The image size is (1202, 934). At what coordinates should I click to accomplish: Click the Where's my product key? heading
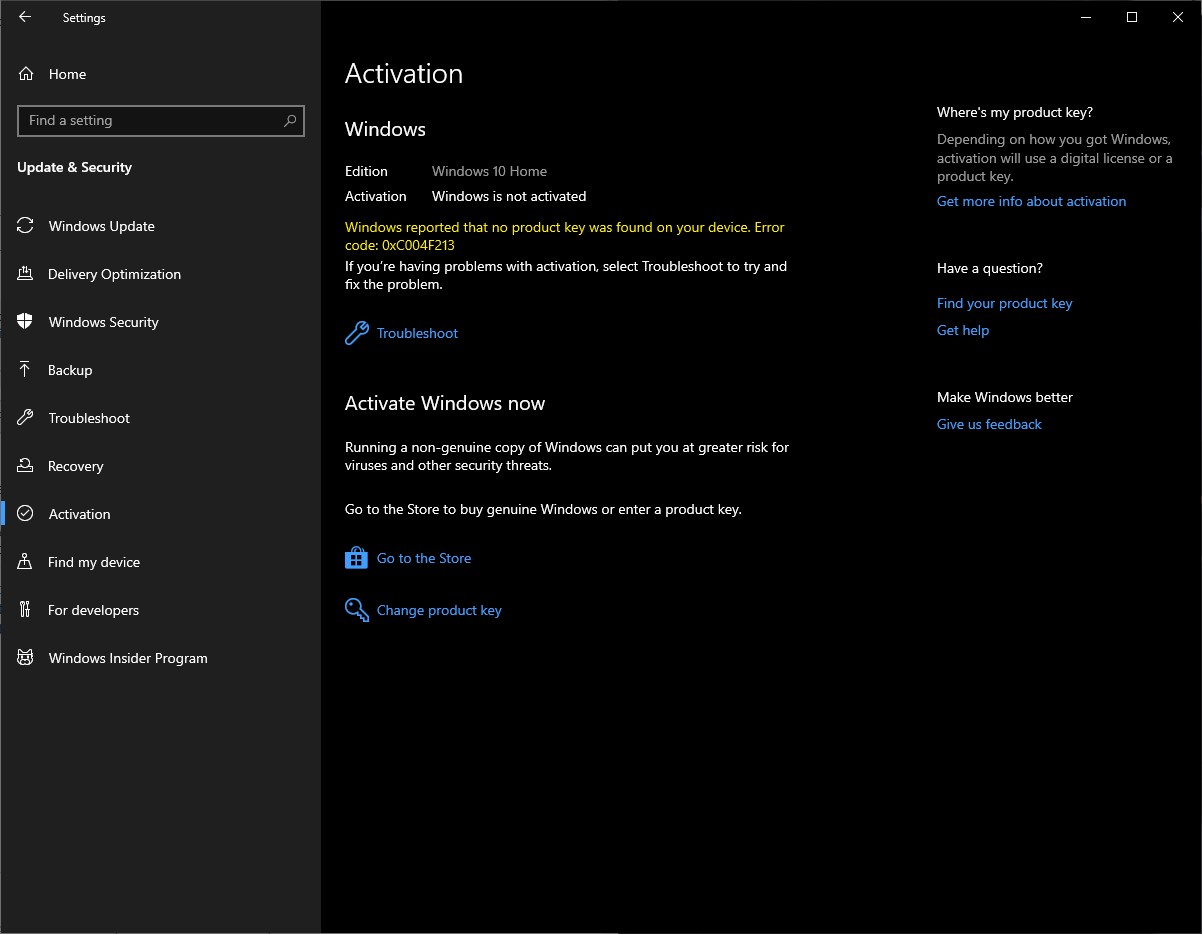(x=1015, y=112)
